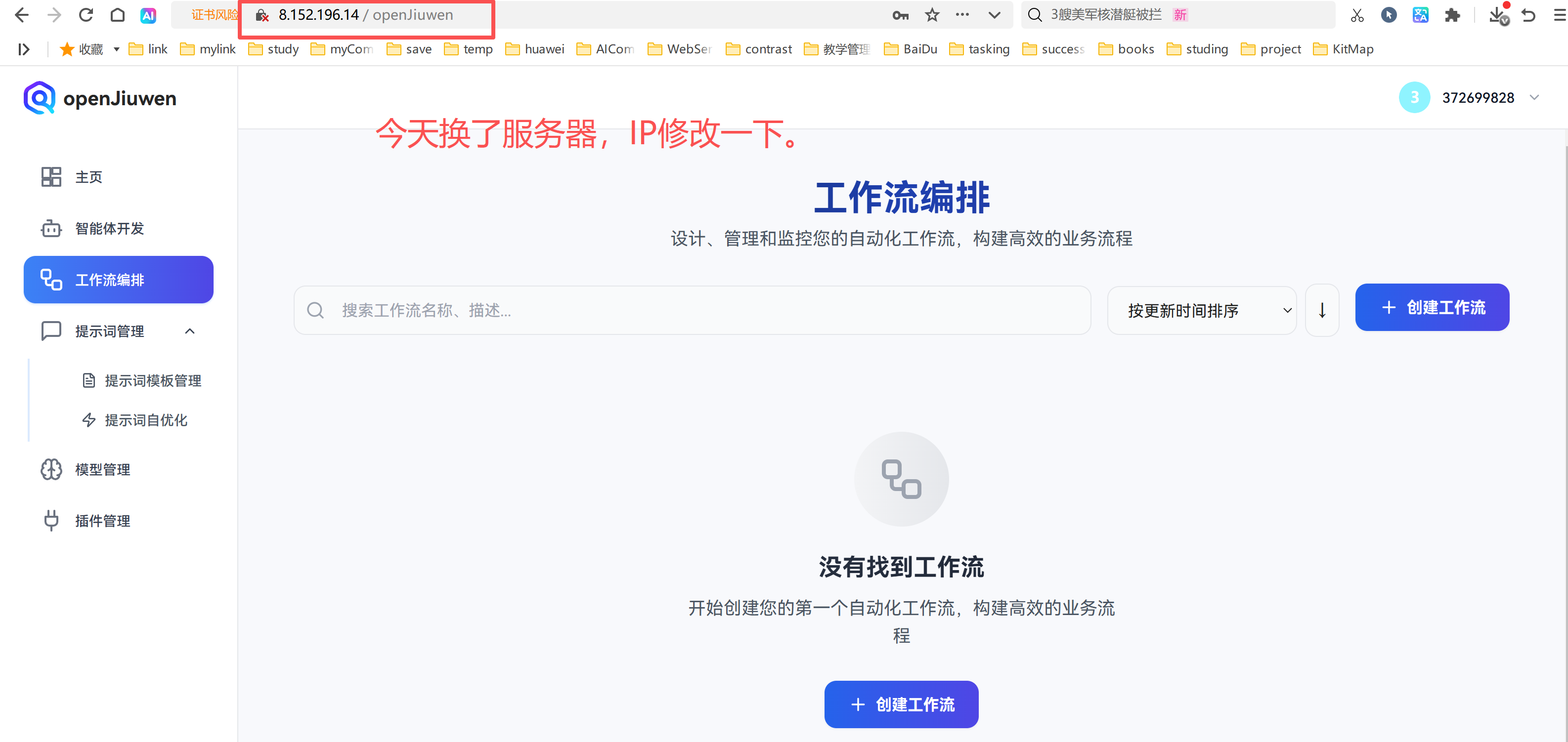Image resolution: width=1568 pixels, height=742 pixels.
Task: Open the browser extensions puzzle icon
Action: tap(1452, 15)
